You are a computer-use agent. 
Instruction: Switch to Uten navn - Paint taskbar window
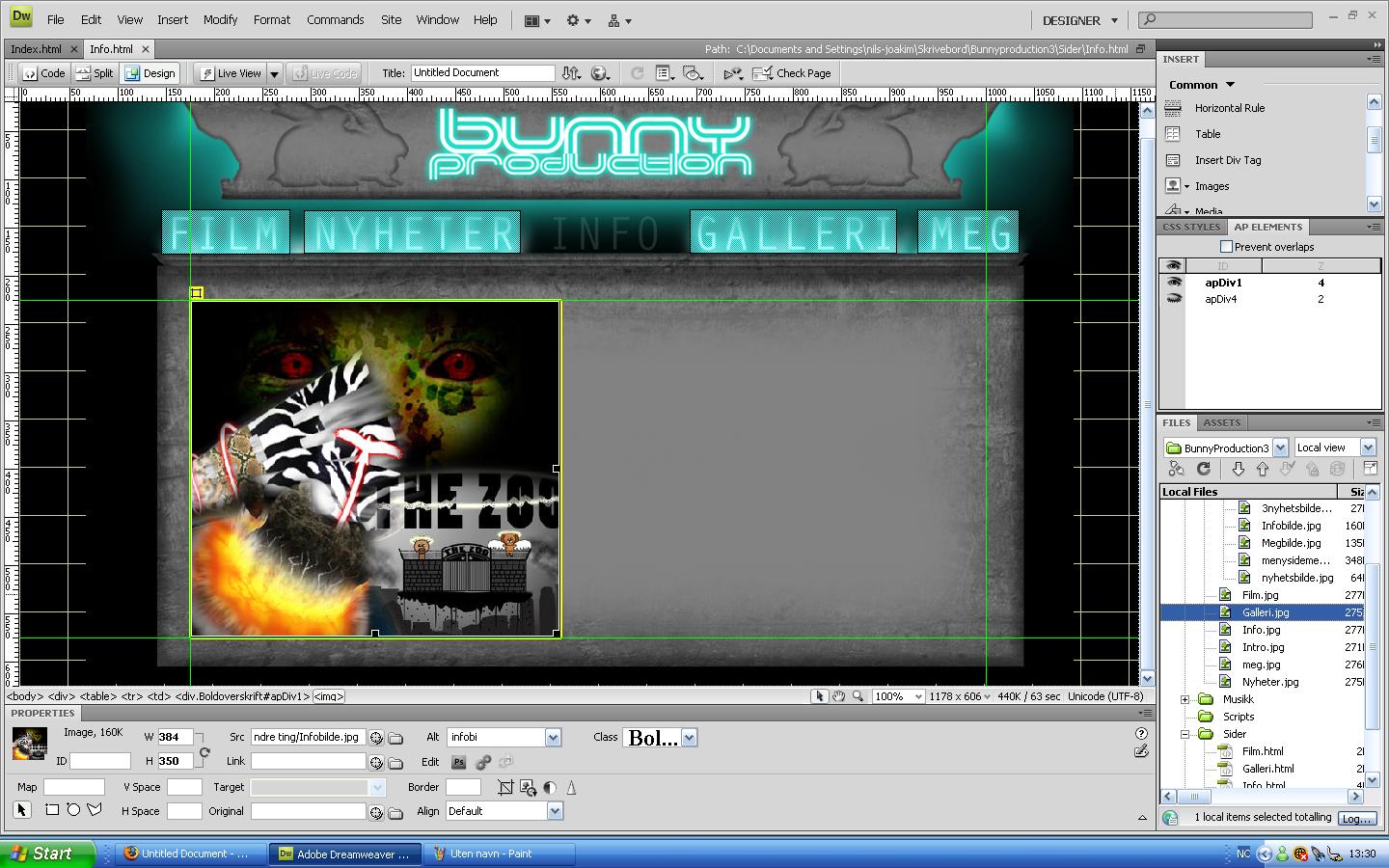(500, 854)
